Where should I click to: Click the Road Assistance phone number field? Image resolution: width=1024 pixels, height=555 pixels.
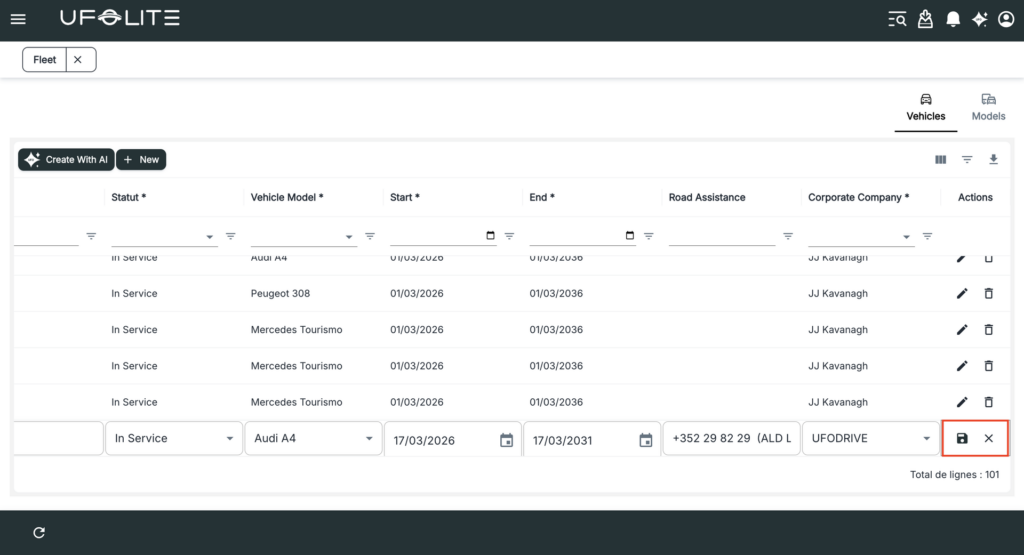click(x=731, y=439)
